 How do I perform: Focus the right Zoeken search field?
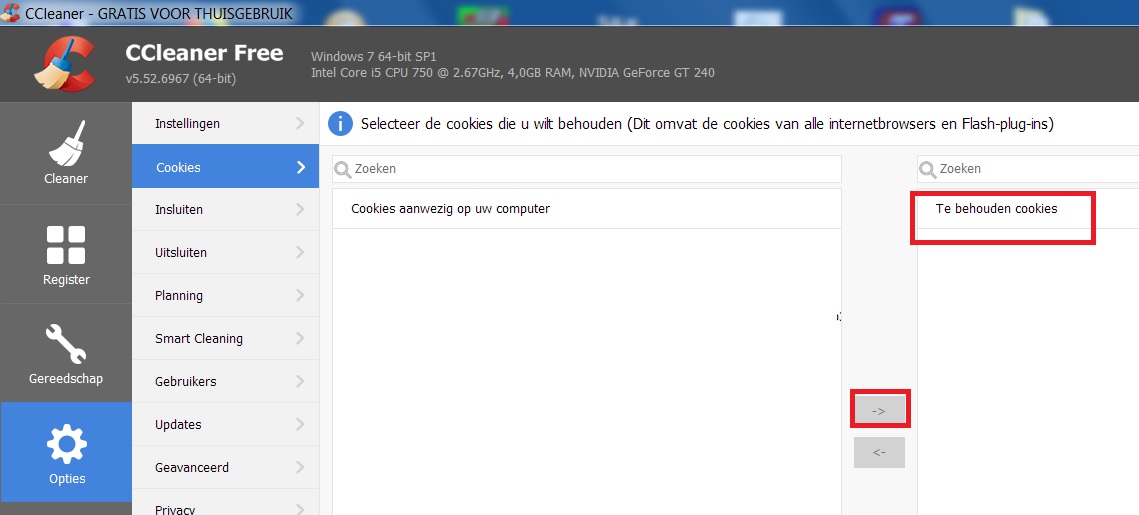[x=1028, y=169]
